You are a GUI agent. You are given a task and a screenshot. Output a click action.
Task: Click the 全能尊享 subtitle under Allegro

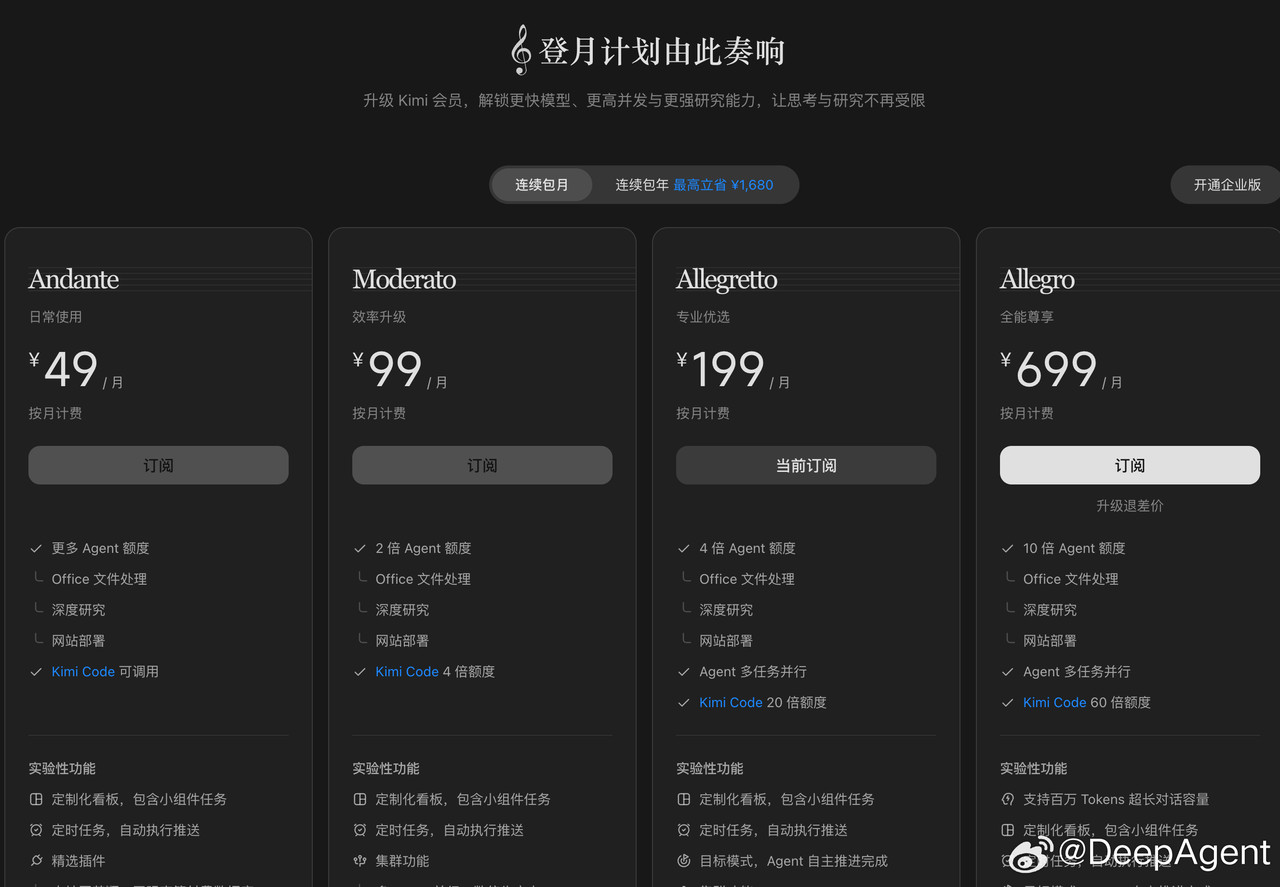1028,317
